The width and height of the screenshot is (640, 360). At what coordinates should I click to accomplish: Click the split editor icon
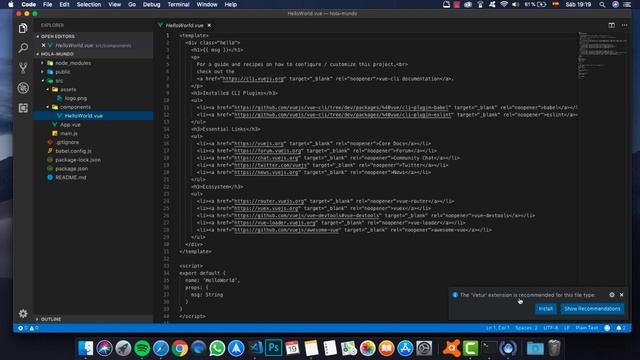click(611, 25)
